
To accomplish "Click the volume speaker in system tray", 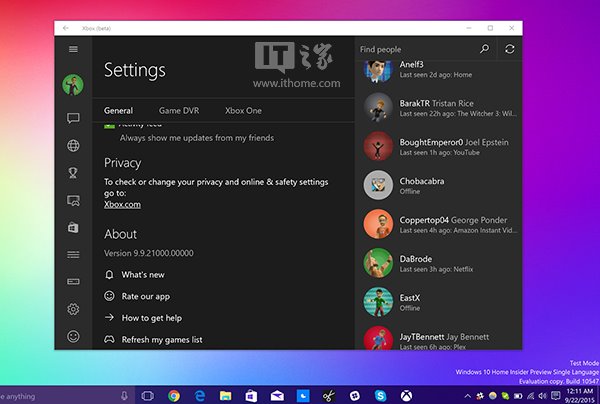I will point(543,396).
